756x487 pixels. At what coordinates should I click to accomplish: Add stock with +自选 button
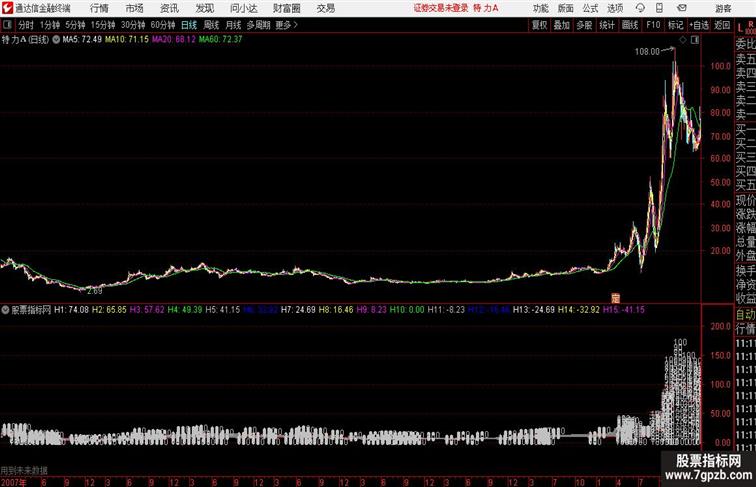[x=699, y=25]
